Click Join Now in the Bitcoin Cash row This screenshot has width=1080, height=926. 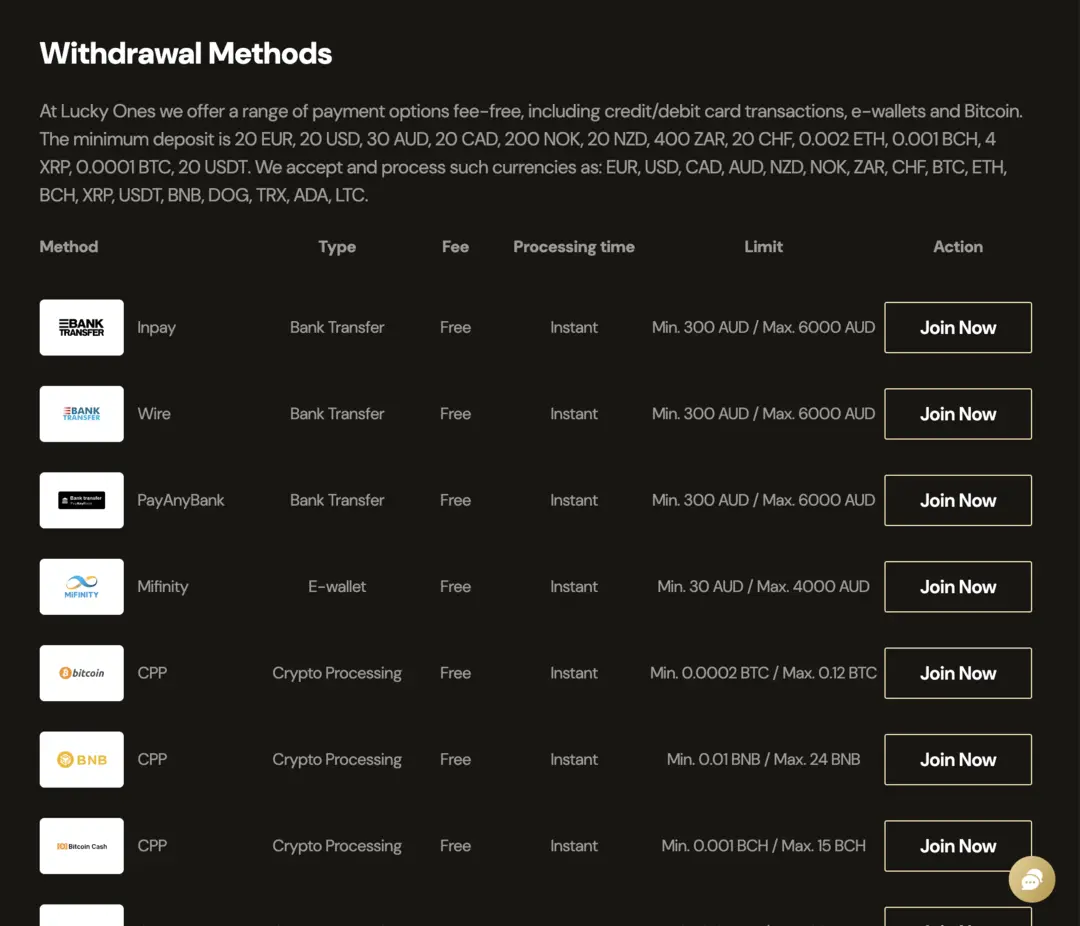click(958, 846)
